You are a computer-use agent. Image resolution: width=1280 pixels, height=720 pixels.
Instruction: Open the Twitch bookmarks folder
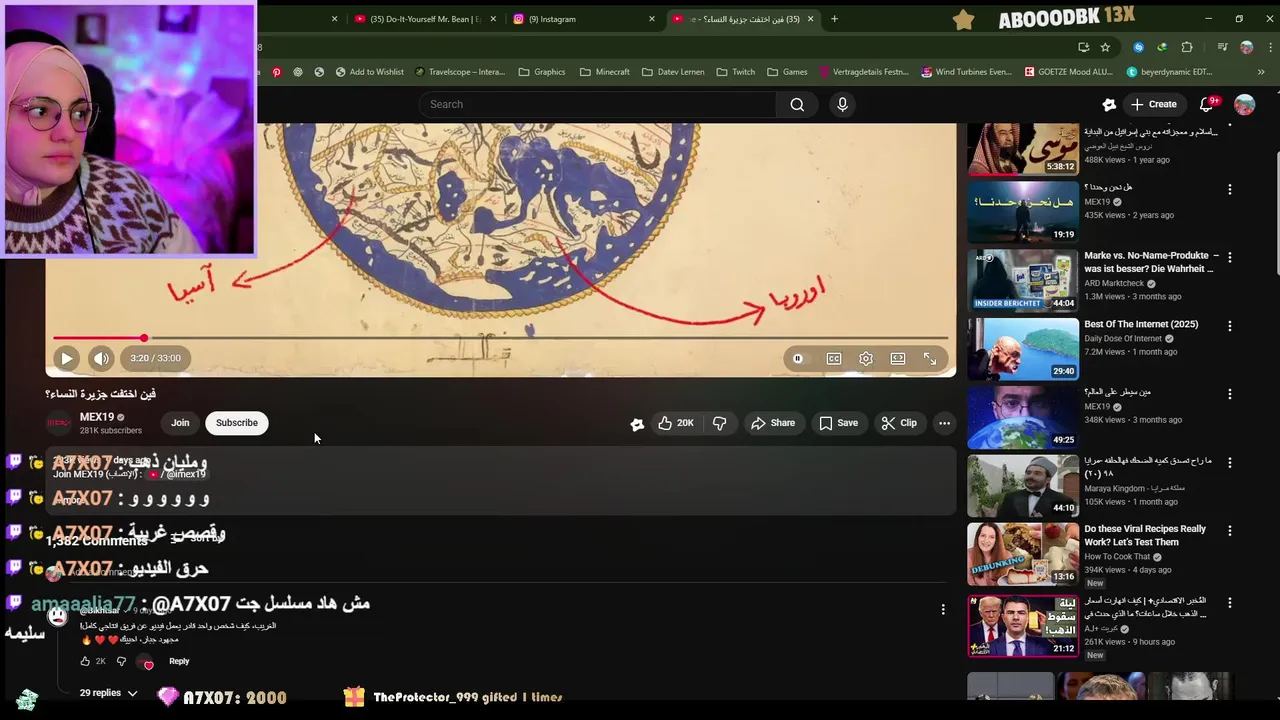pos(735,72)
